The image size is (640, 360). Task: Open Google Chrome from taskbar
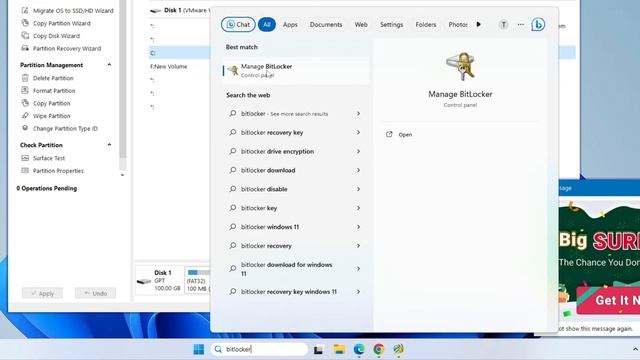379,349
